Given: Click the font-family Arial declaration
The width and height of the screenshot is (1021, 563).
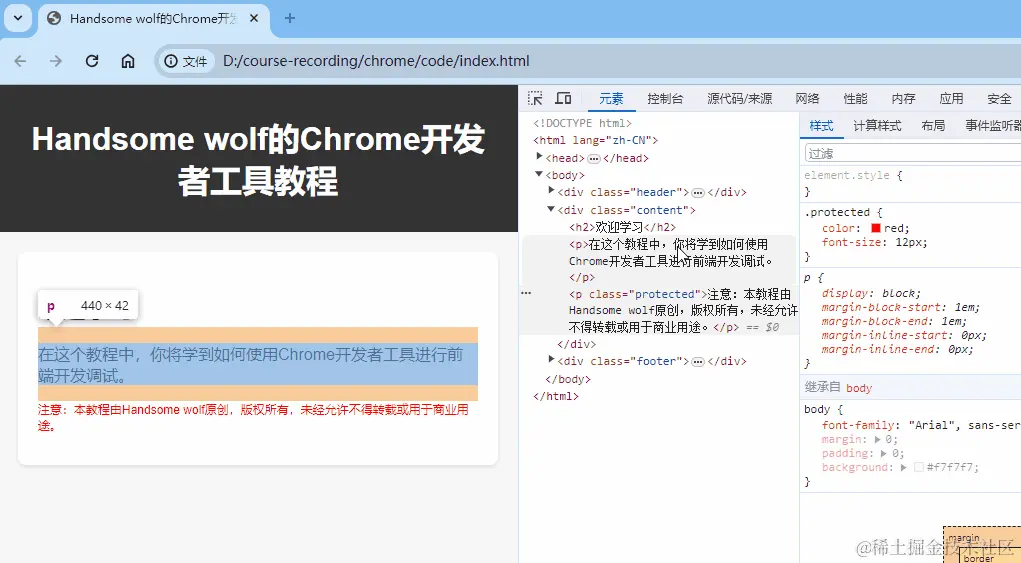Looking at the screenshot, I should (921, 425).
